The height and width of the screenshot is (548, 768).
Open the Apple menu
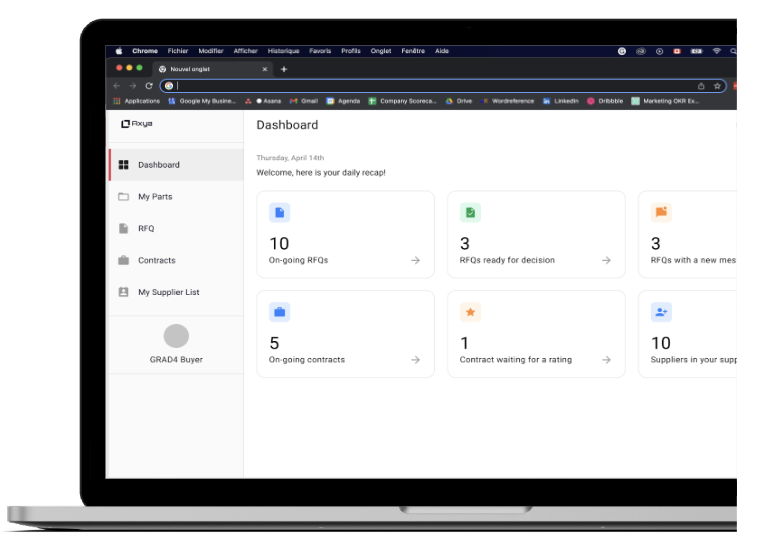click(119, 51)
